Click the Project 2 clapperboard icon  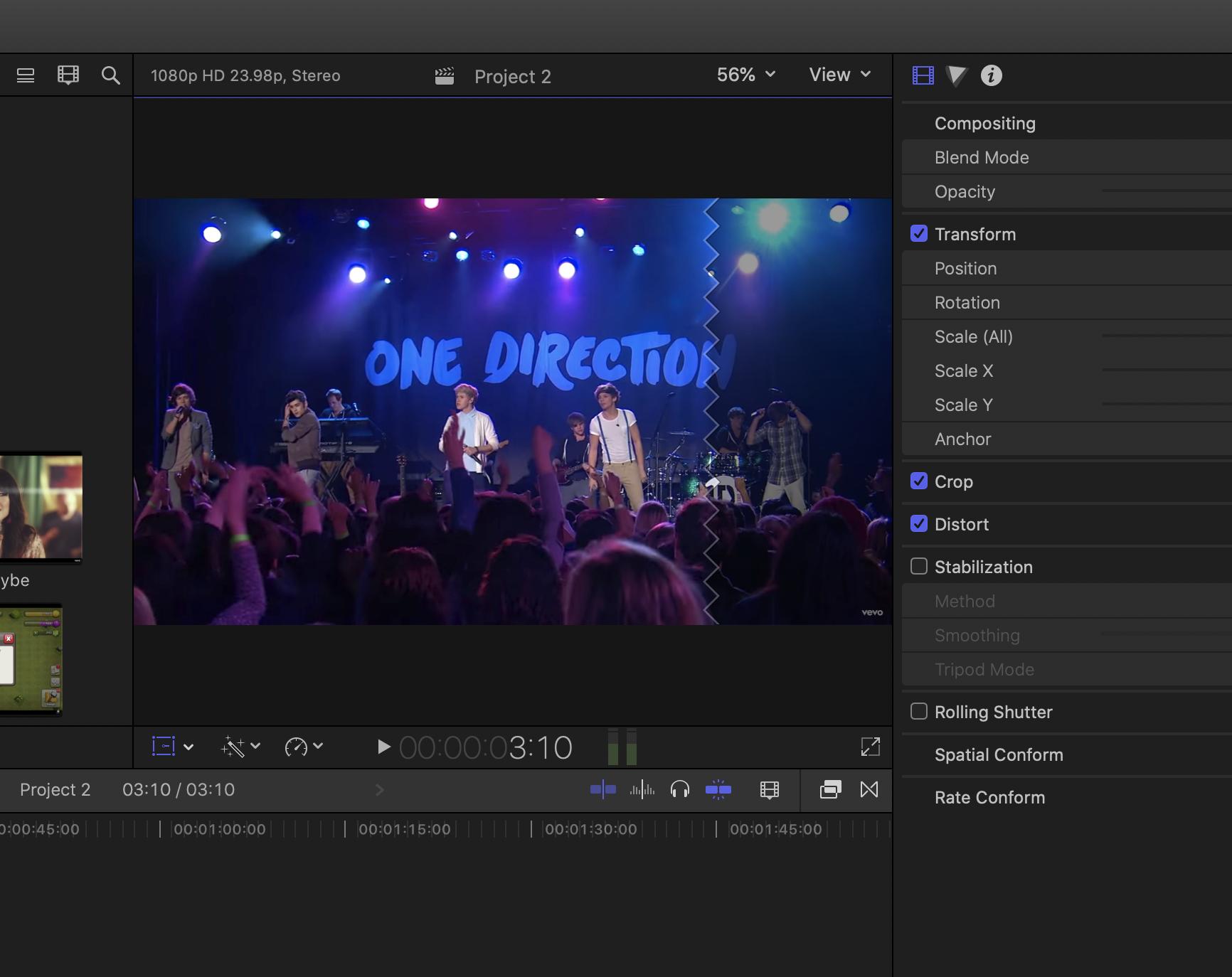click(x=445, y=76)
